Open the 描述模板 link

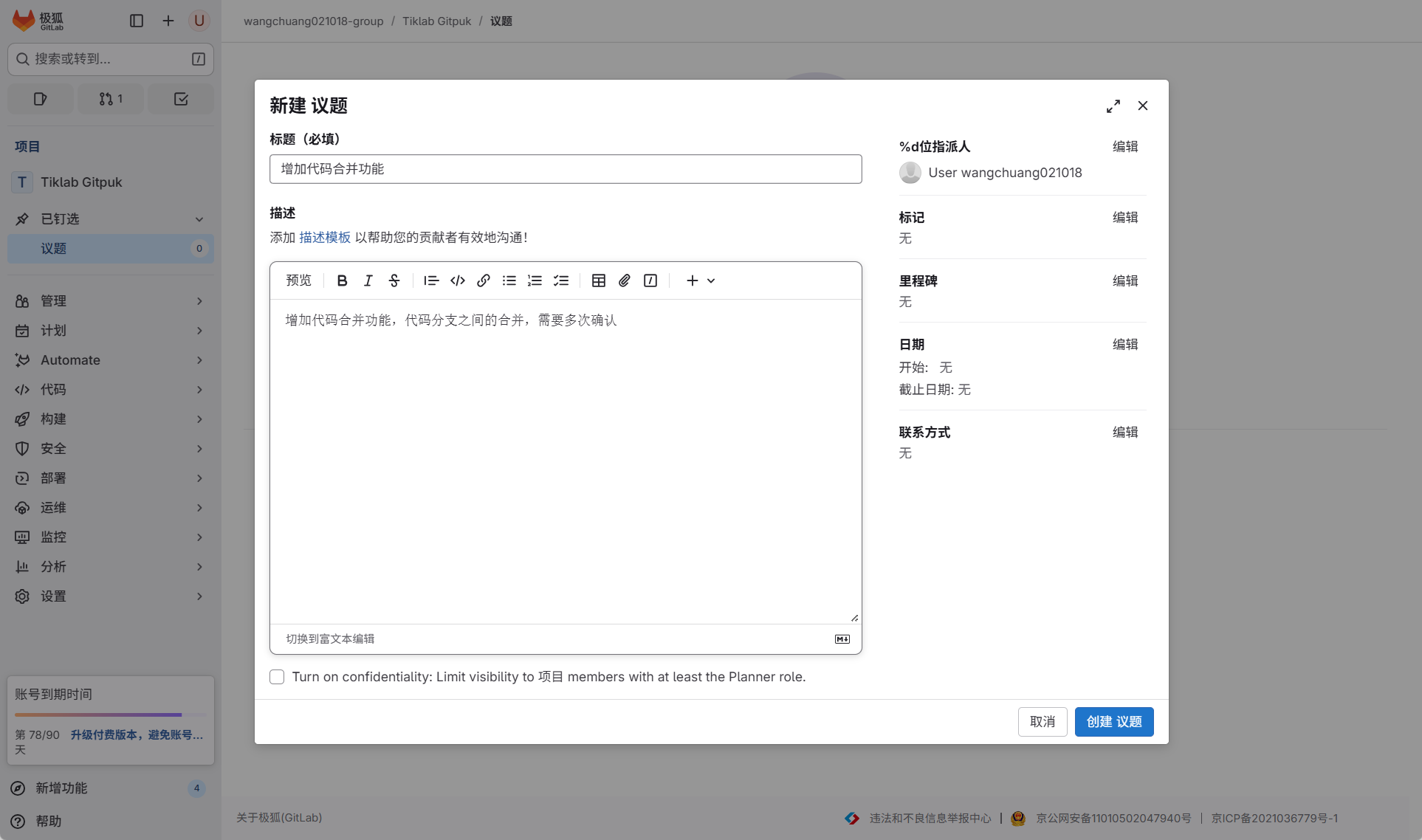pos(324,238)
